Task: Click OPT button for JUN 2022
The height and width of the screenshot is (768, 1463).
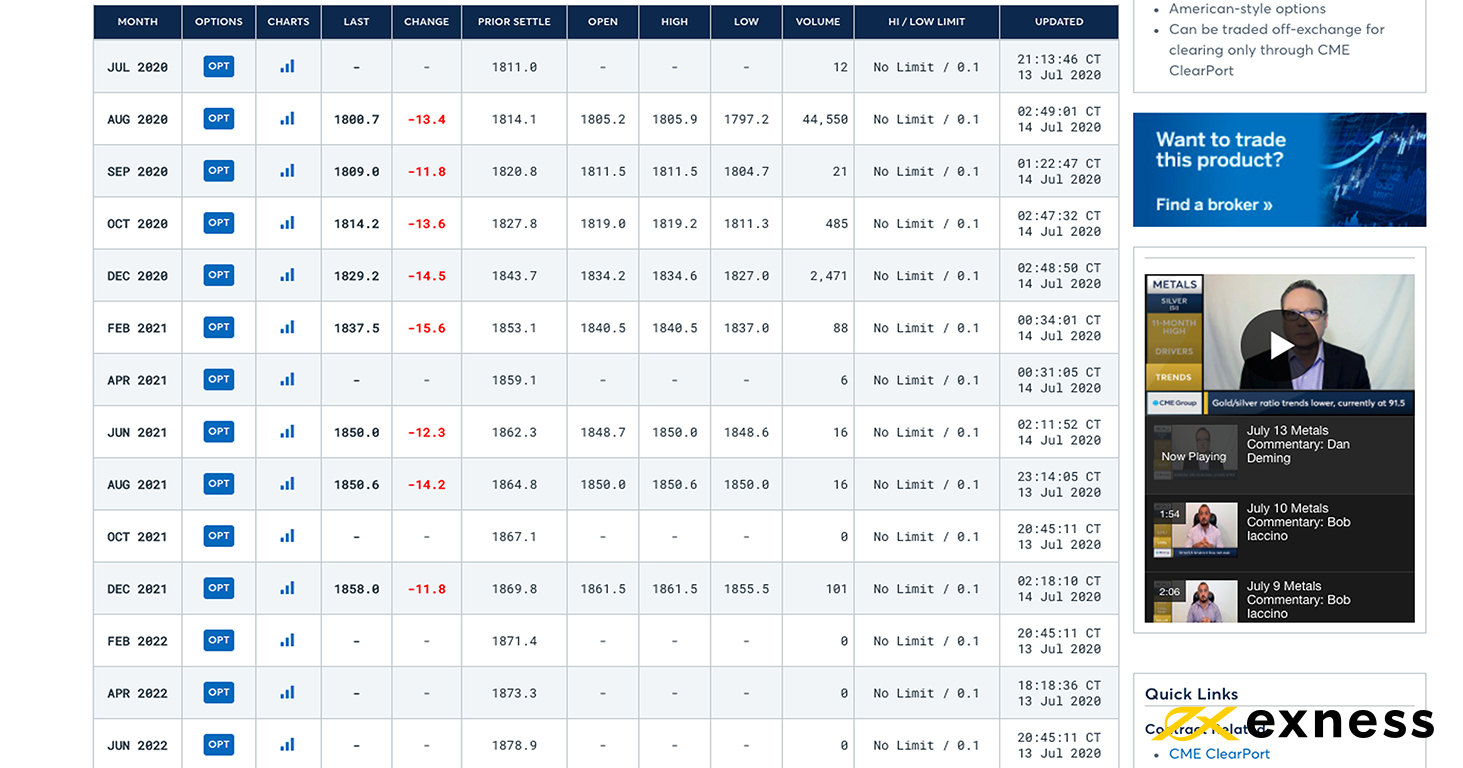Action: [219, 744]
